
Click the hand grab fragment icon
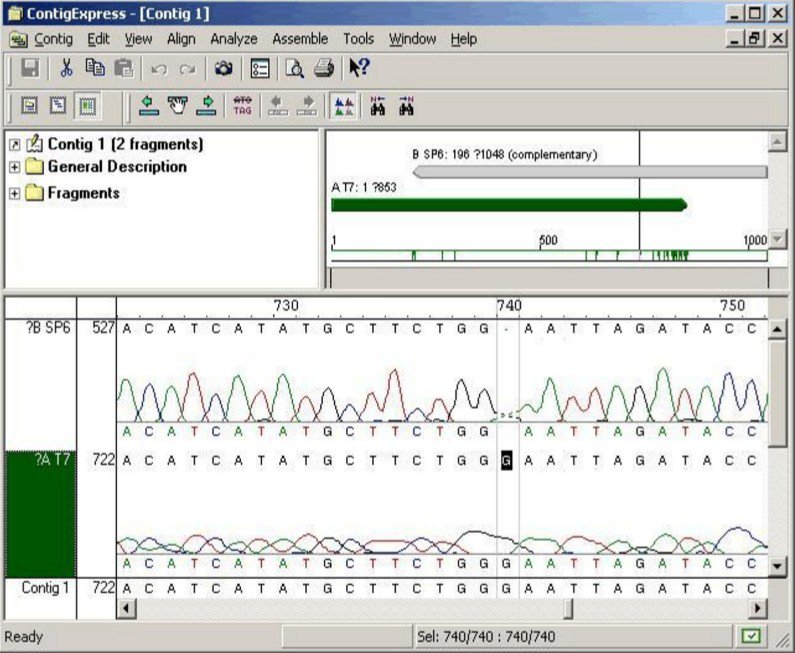[x=177, y=106]
